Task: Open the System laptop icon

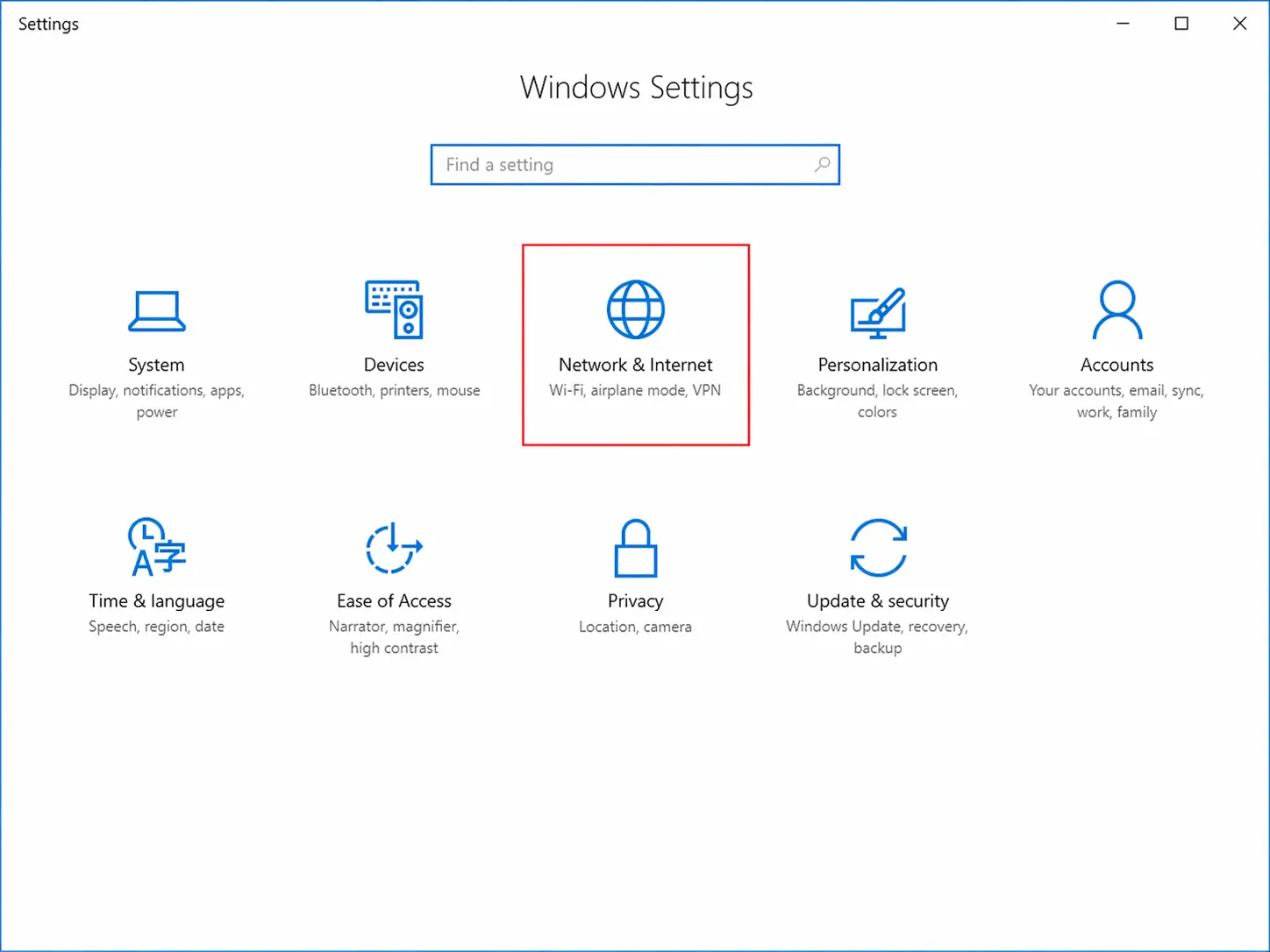Action: coord(156,311)
